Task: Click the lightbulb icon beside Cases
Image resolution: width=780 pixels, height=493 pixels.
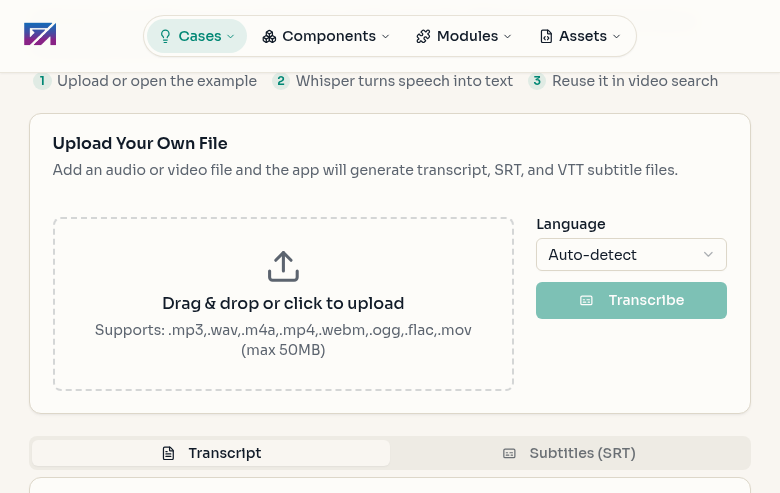Action: [x=166, y=36]
